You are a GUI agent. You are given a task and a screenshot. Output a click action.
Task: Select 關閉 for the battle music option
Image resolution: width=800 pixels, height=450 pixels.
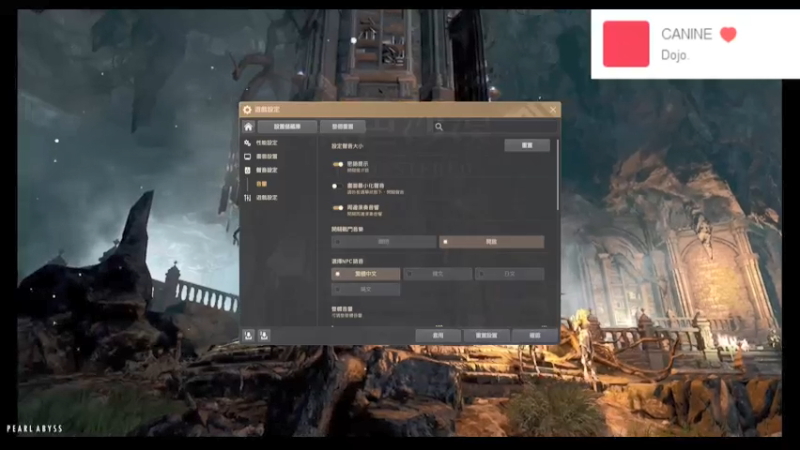click(384, 242)
